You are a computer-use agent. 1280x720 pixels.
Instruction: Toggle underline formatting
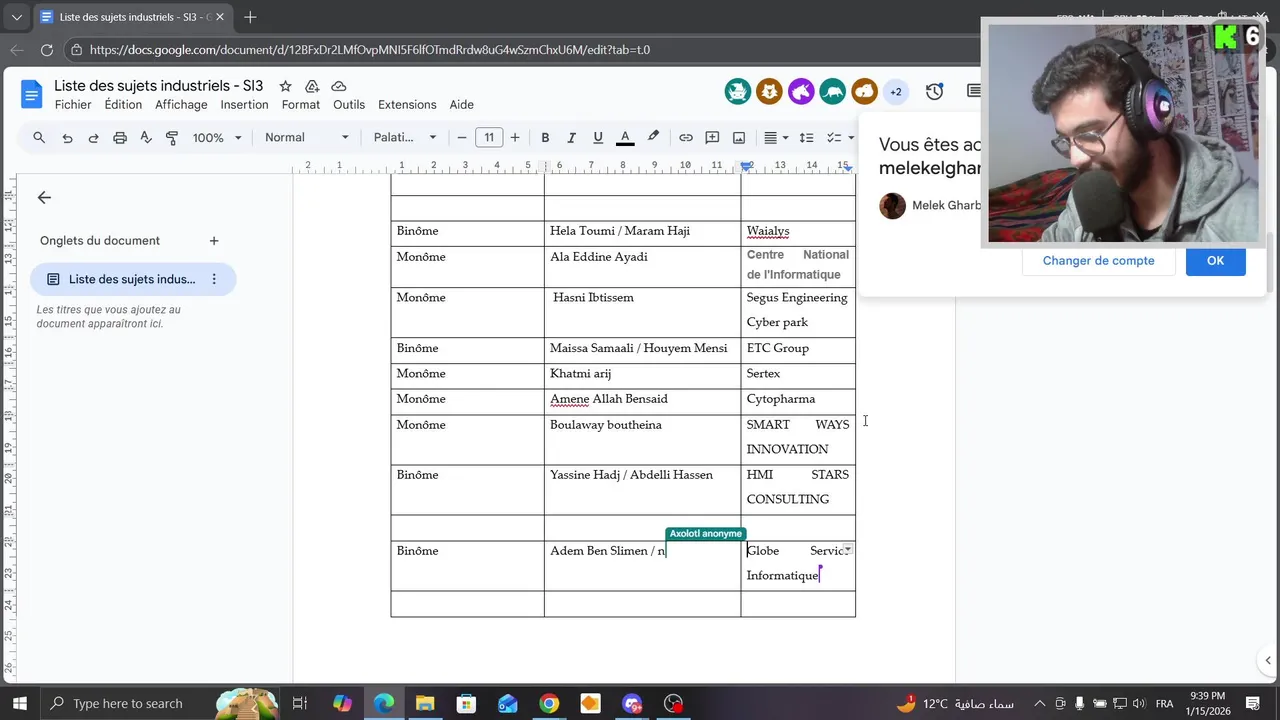(598, 137)
